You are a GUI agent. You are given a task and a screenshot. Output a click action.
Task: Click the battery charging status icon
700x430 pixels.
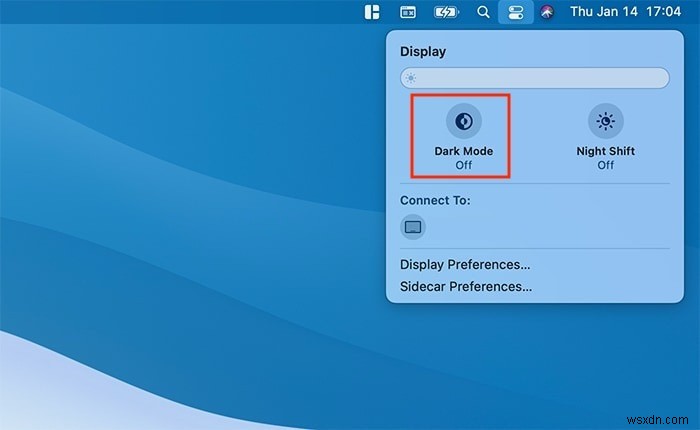446,12
